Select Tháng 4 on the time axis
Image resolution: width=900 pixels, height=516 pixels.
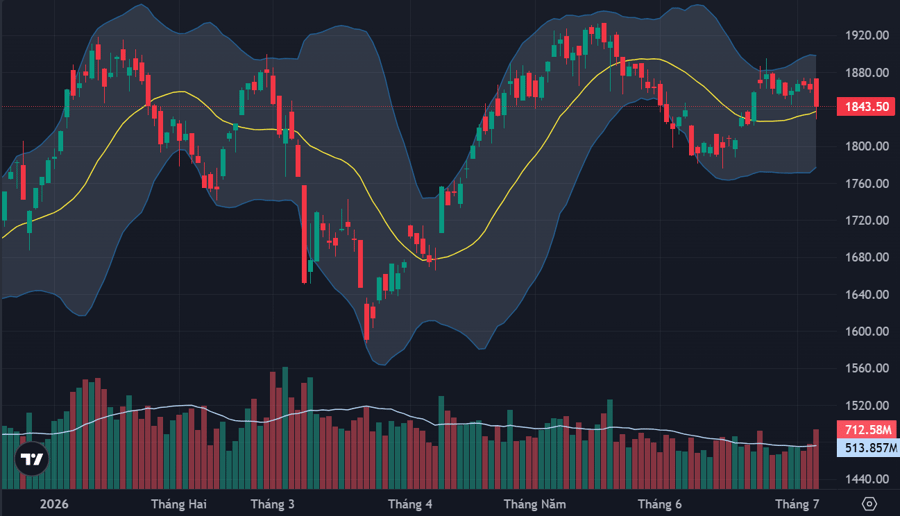tap(410, 504)
